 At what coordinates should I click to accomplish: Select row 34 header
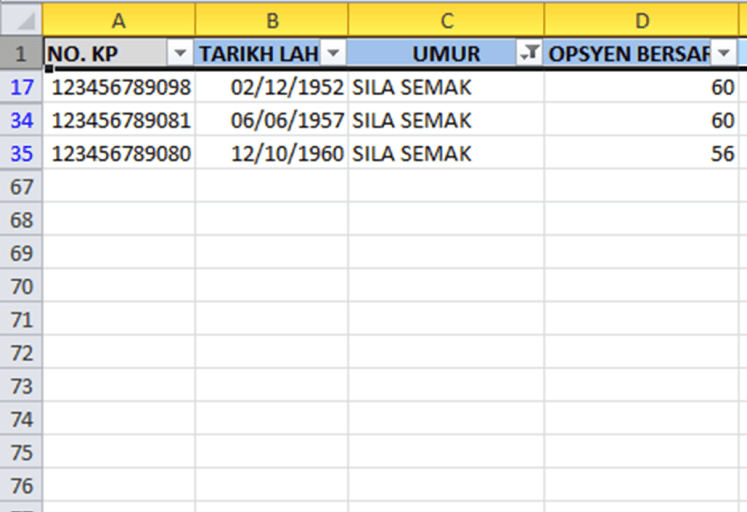[x=22, y=120]
